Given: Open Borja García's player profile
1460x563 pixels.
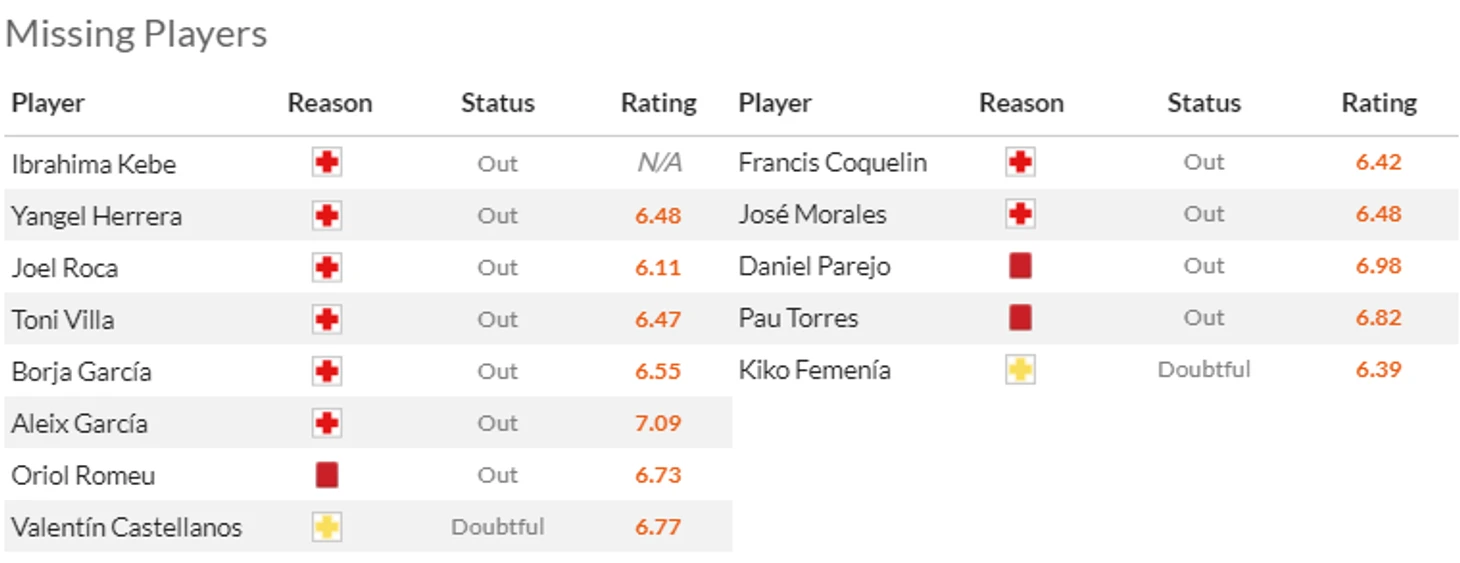Looking at the screenshot, I should tap(82, 371).
